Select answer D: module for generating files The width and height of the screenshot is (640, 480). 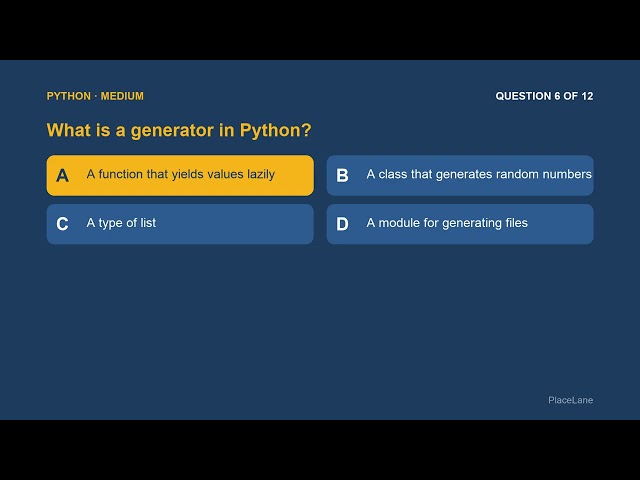pyautogui.click(x=460, y=224)
